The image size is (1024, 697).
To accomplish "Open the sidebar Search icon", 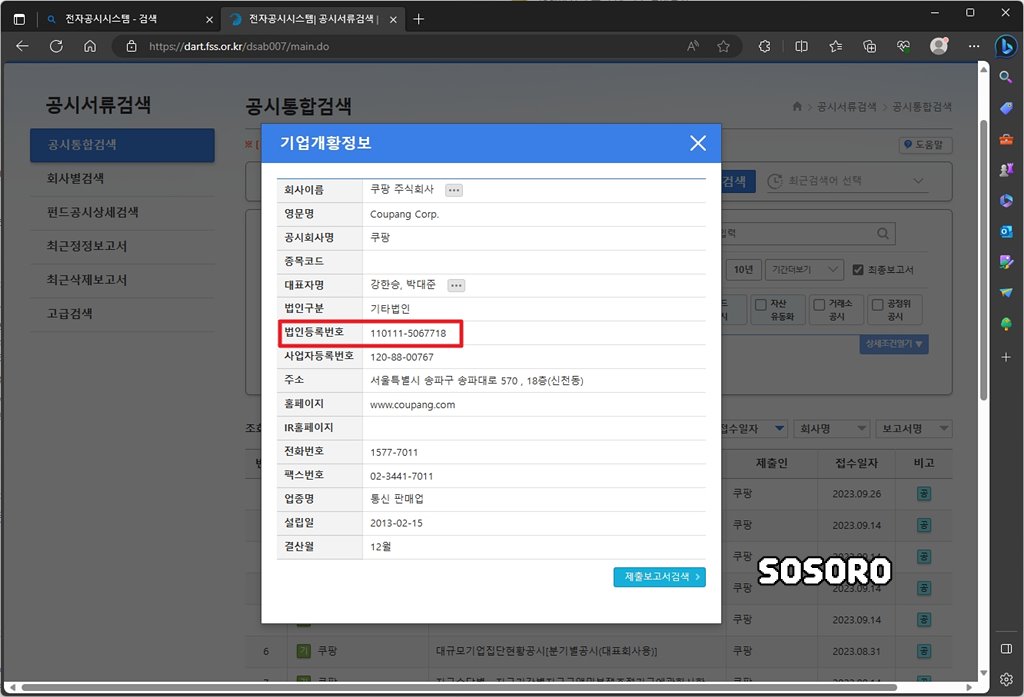I will (1006, 77).
